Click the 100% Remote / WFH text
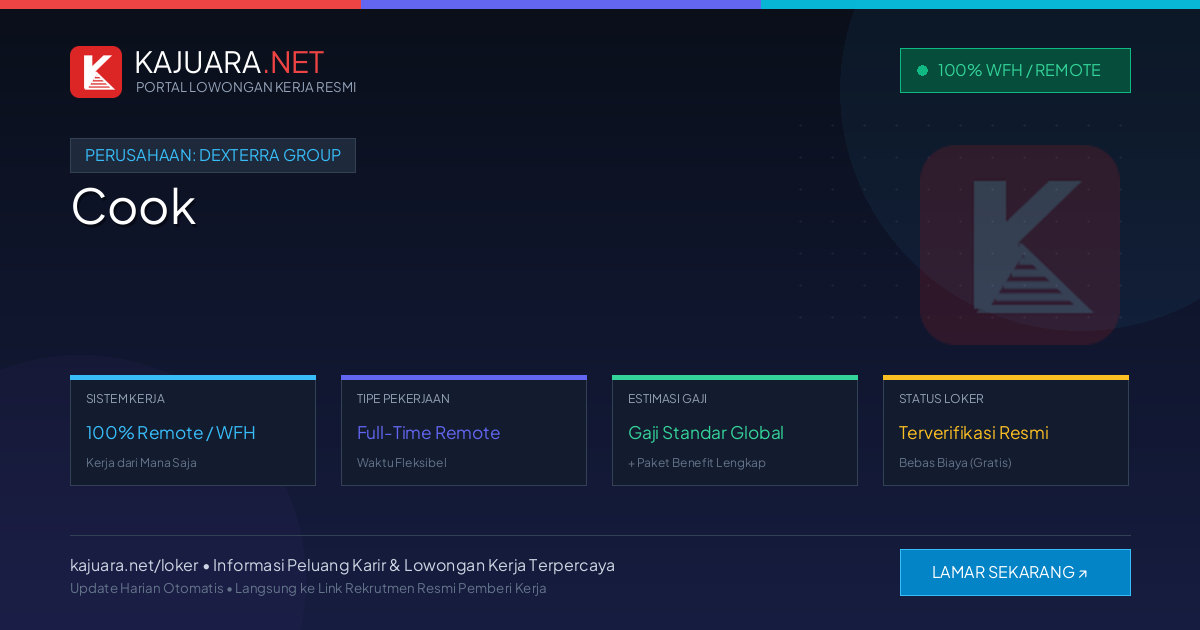 tap(171, 433)
